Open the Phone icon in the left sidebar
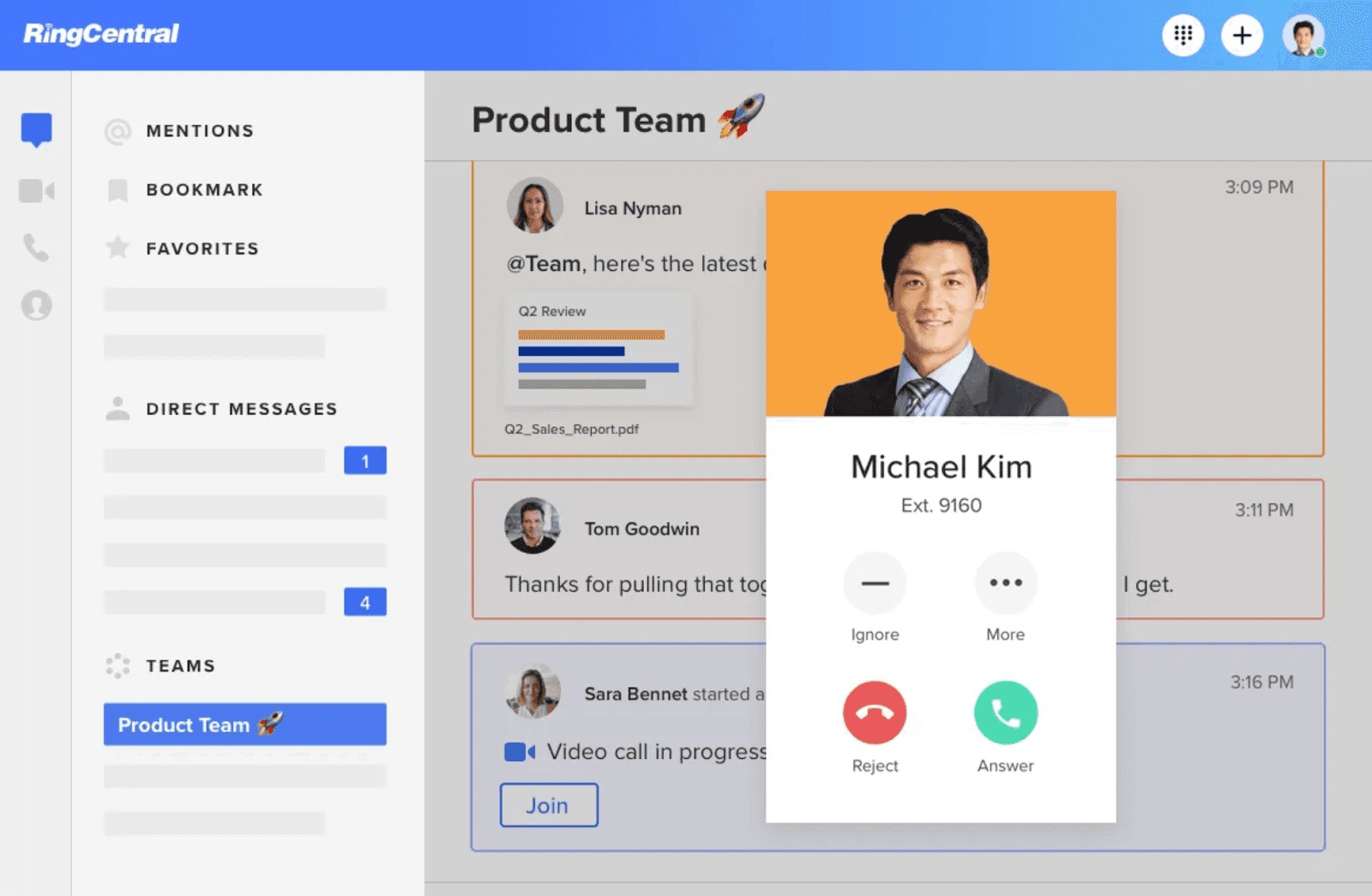 [35, 249]
